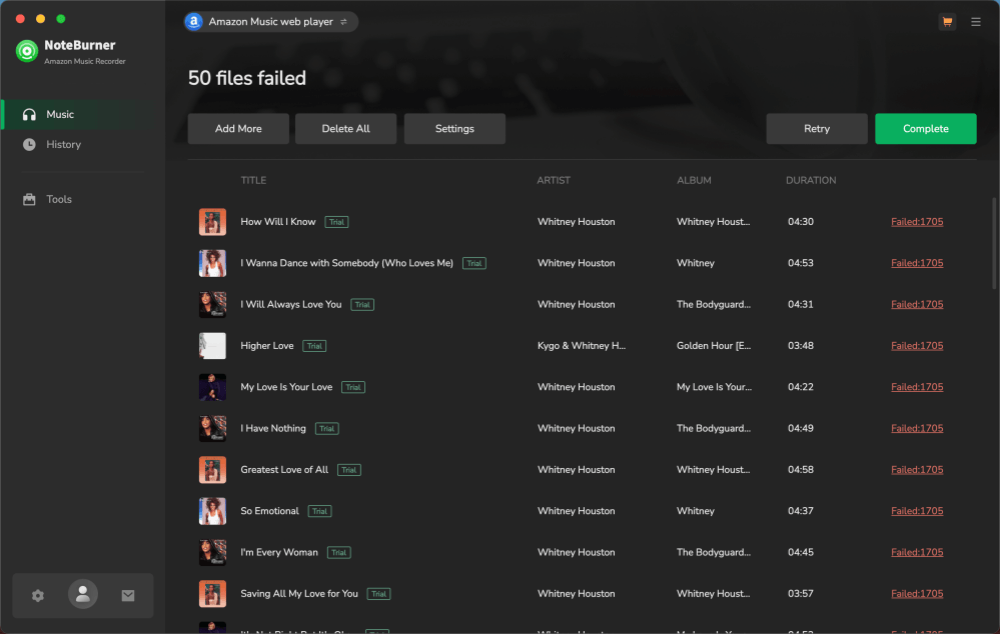The height and width of the screenshot is (634, 1000).
Task: Open Failed:1705 link for Higher Love
Action: click(x=916, y=346)
